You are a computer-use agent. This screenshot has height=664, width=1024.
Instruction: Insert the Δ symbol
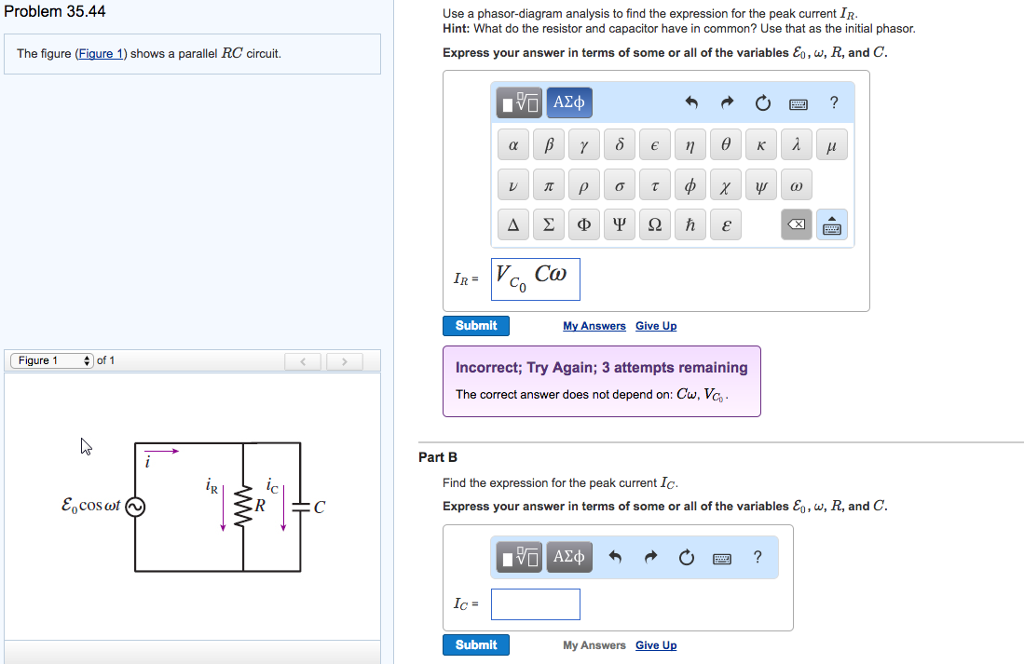(512, 224)
